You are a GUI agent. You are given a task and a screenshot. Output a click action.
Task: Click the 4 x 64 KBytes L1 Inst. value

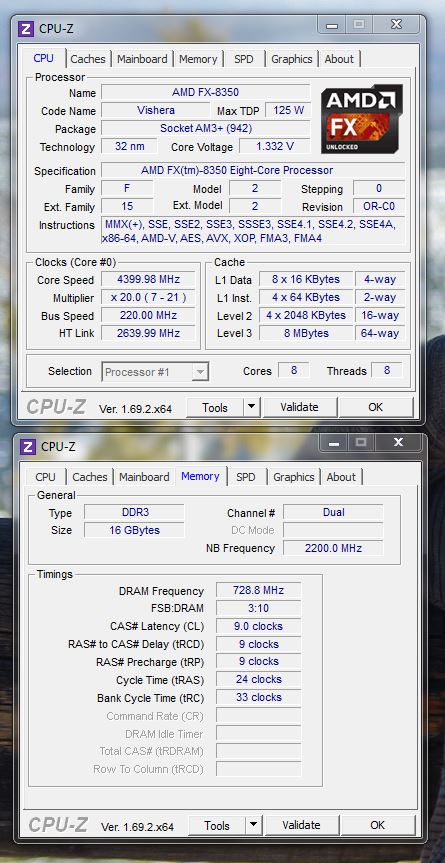coord(306,297)
